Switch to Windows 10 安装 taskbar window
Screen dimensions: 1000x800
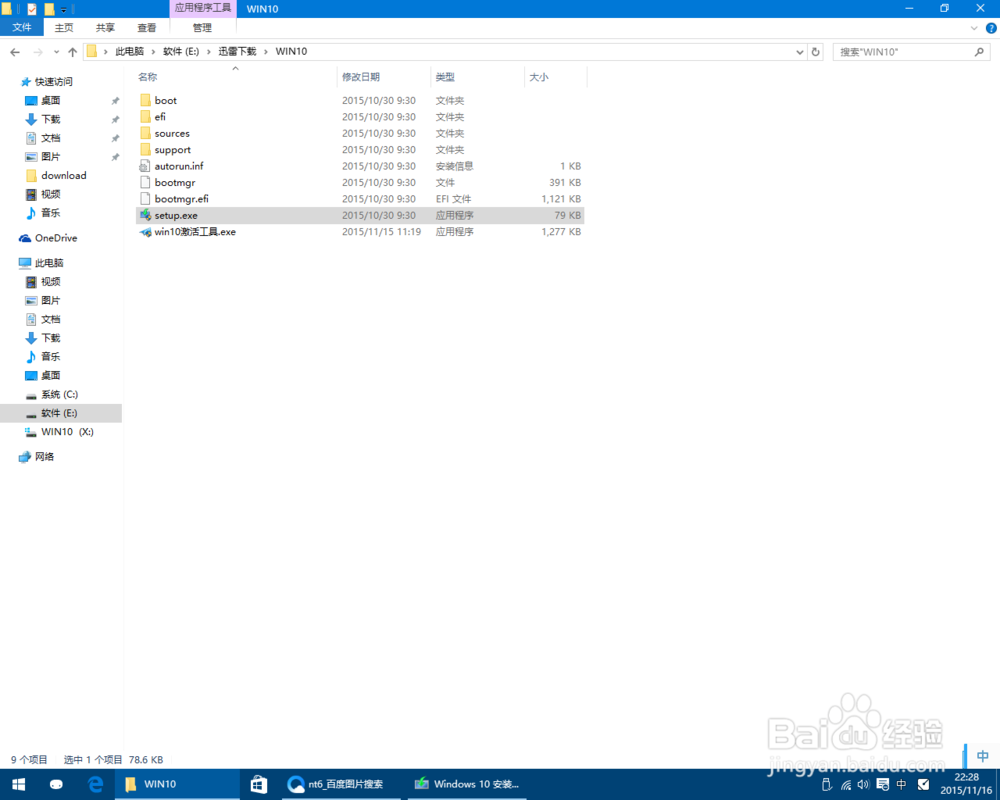pos(467,785)
